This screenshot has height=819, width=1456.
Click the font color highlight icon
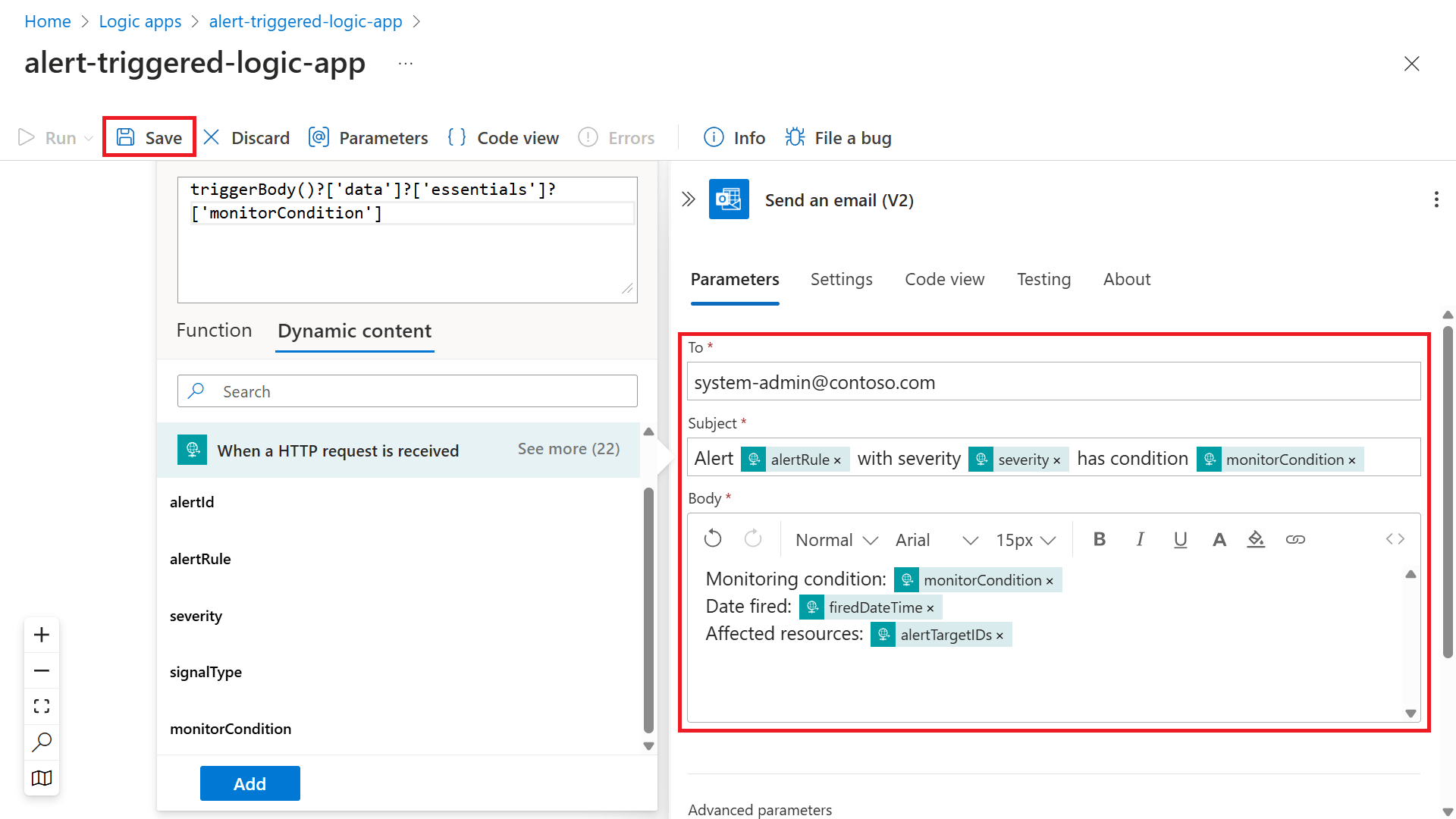point(1256,538)
